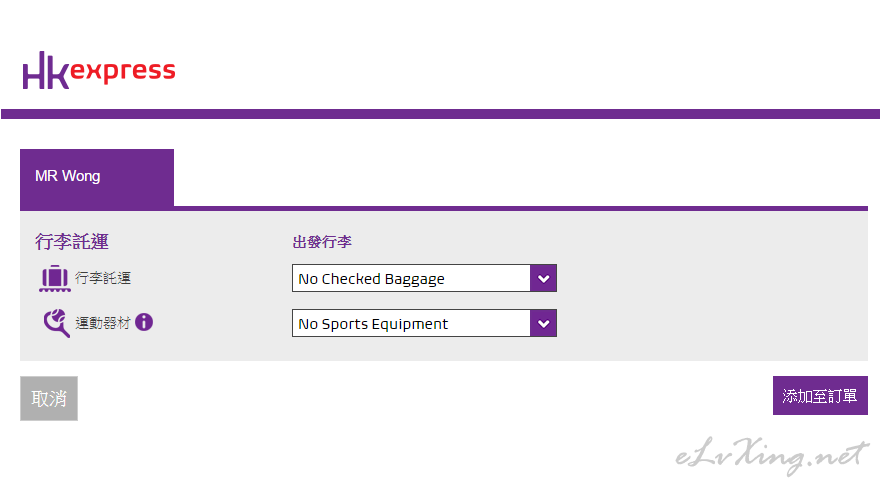Click the 添加至訂單 add to order button
880x489 pixels.
coord(819,396)
